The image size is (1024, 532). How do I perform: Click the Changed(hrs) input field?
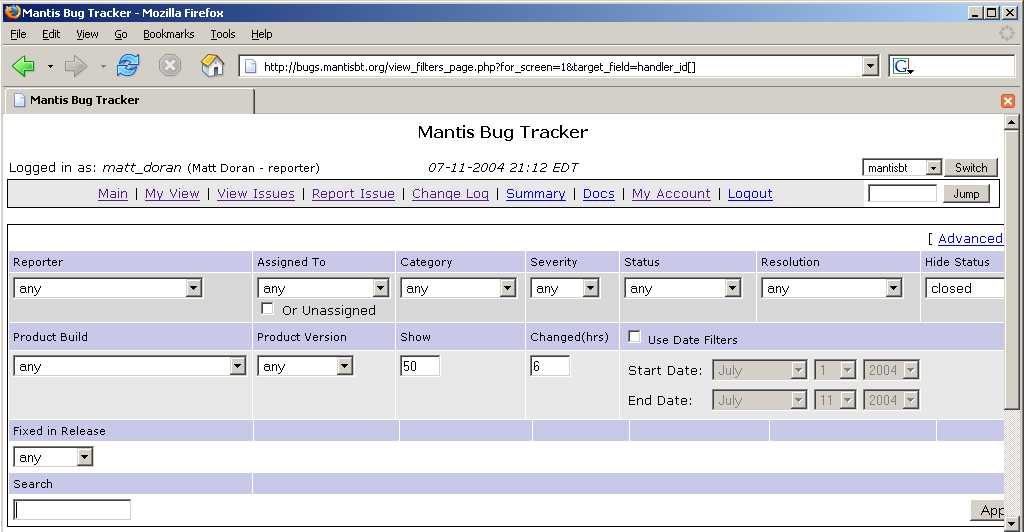(x=550, y=366)
